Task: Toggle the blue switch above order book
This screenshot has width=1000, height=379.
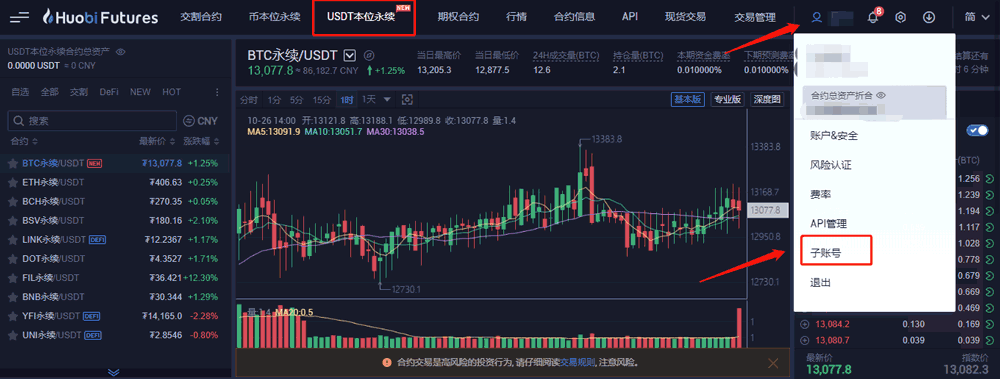Action: pos(977,130)
